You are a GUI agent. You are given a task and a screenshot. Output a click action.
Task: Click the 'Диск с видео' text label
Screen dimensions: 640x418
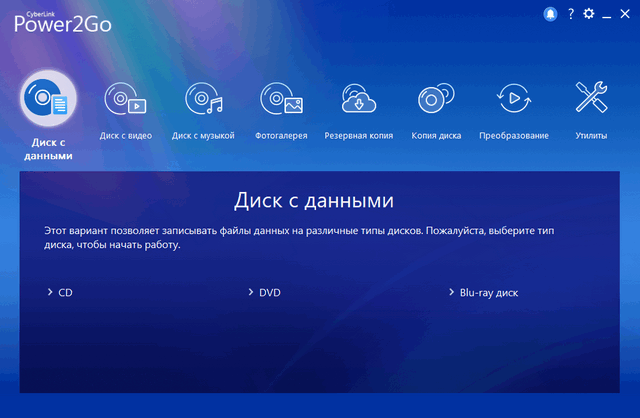click(126, 135)
